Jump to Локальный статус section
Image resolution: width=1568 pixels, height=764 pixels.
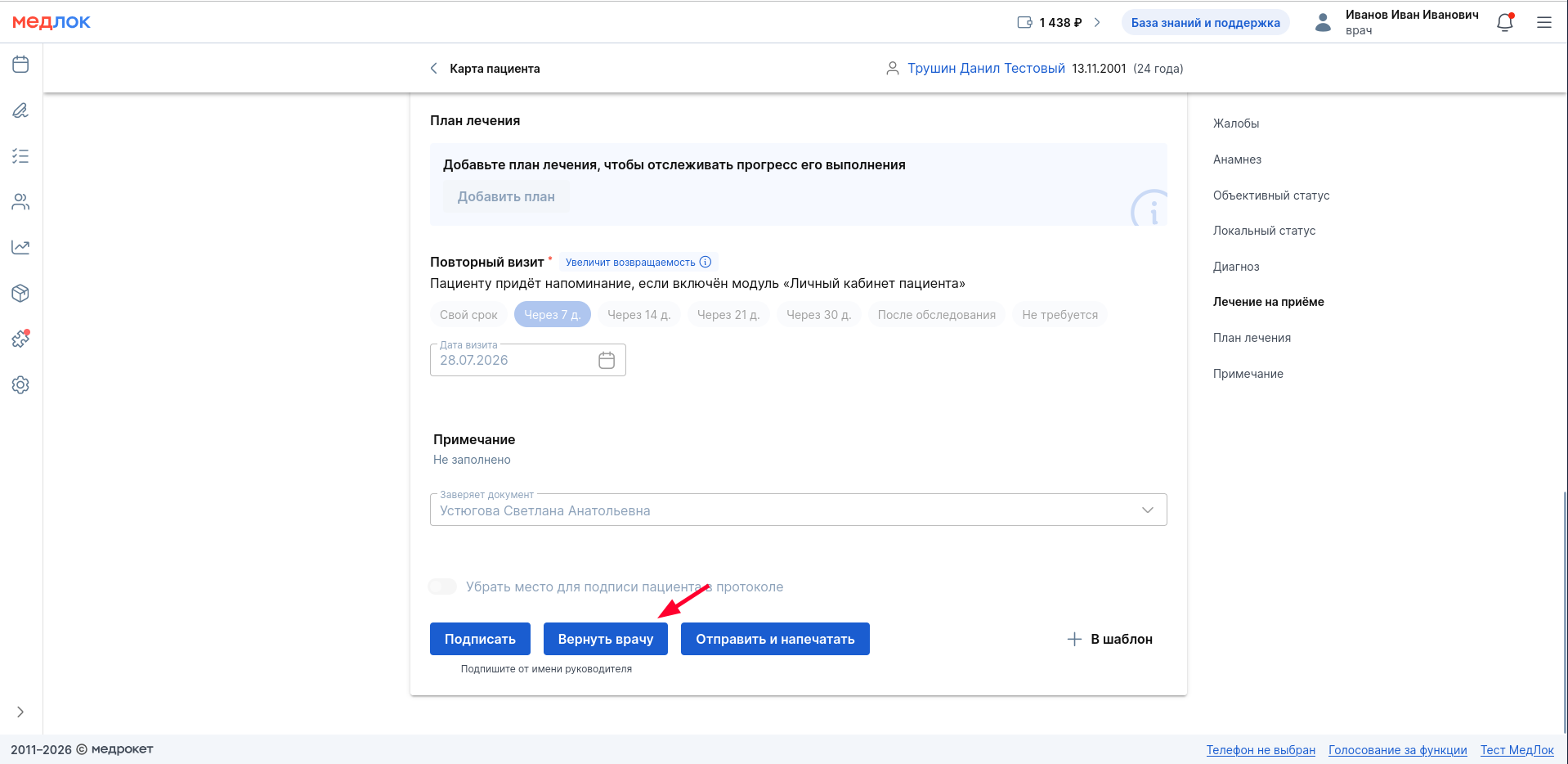(1264, 231)
